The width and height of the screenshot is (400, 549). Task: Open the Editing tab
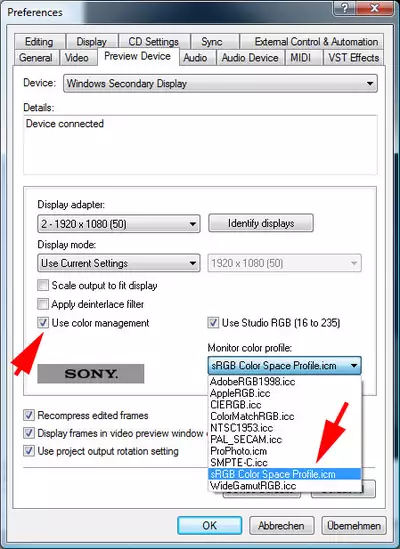pyautogui.click(x=39, y=42)
